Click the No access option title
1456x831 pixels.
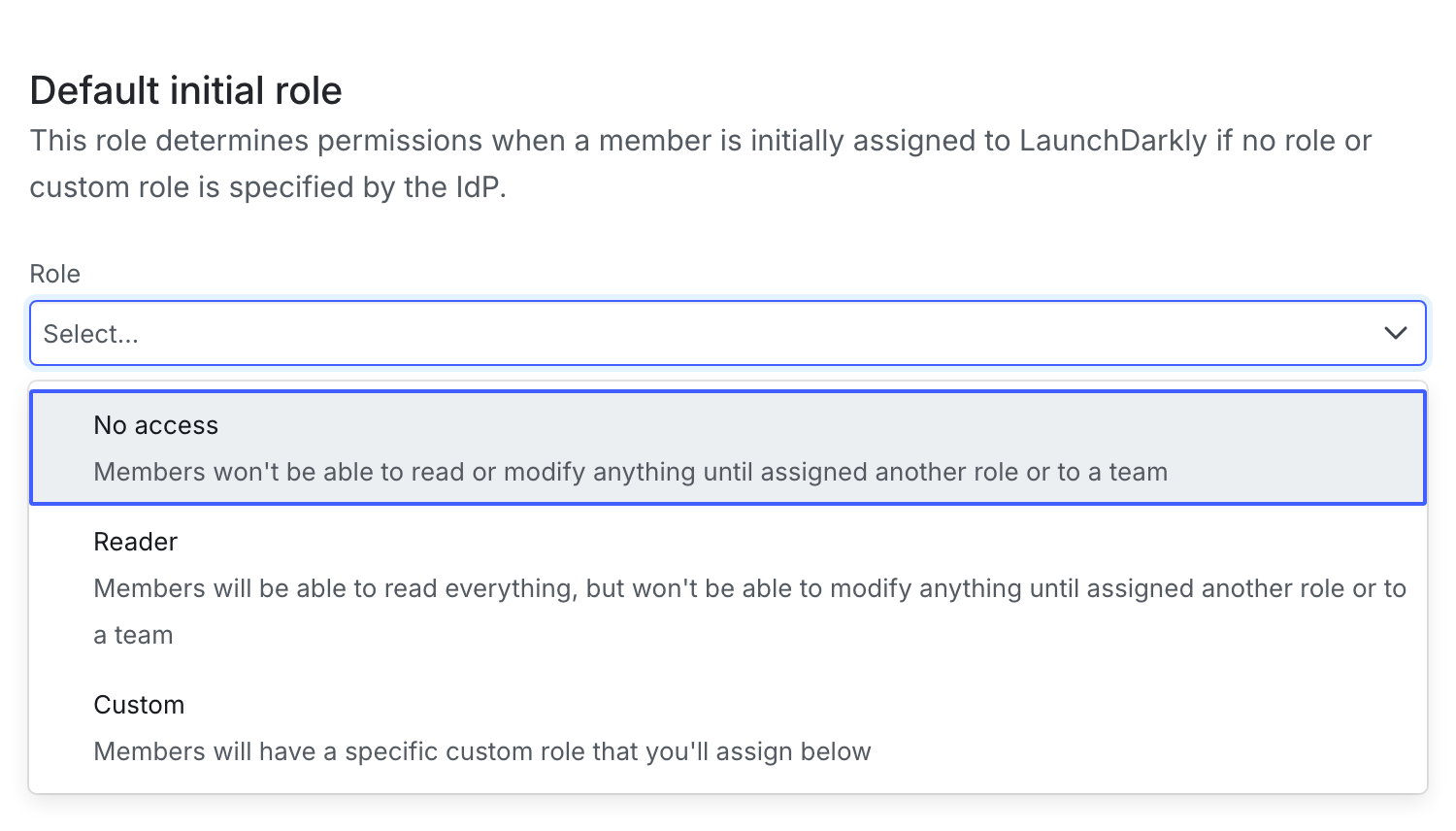tap(155, 425)
